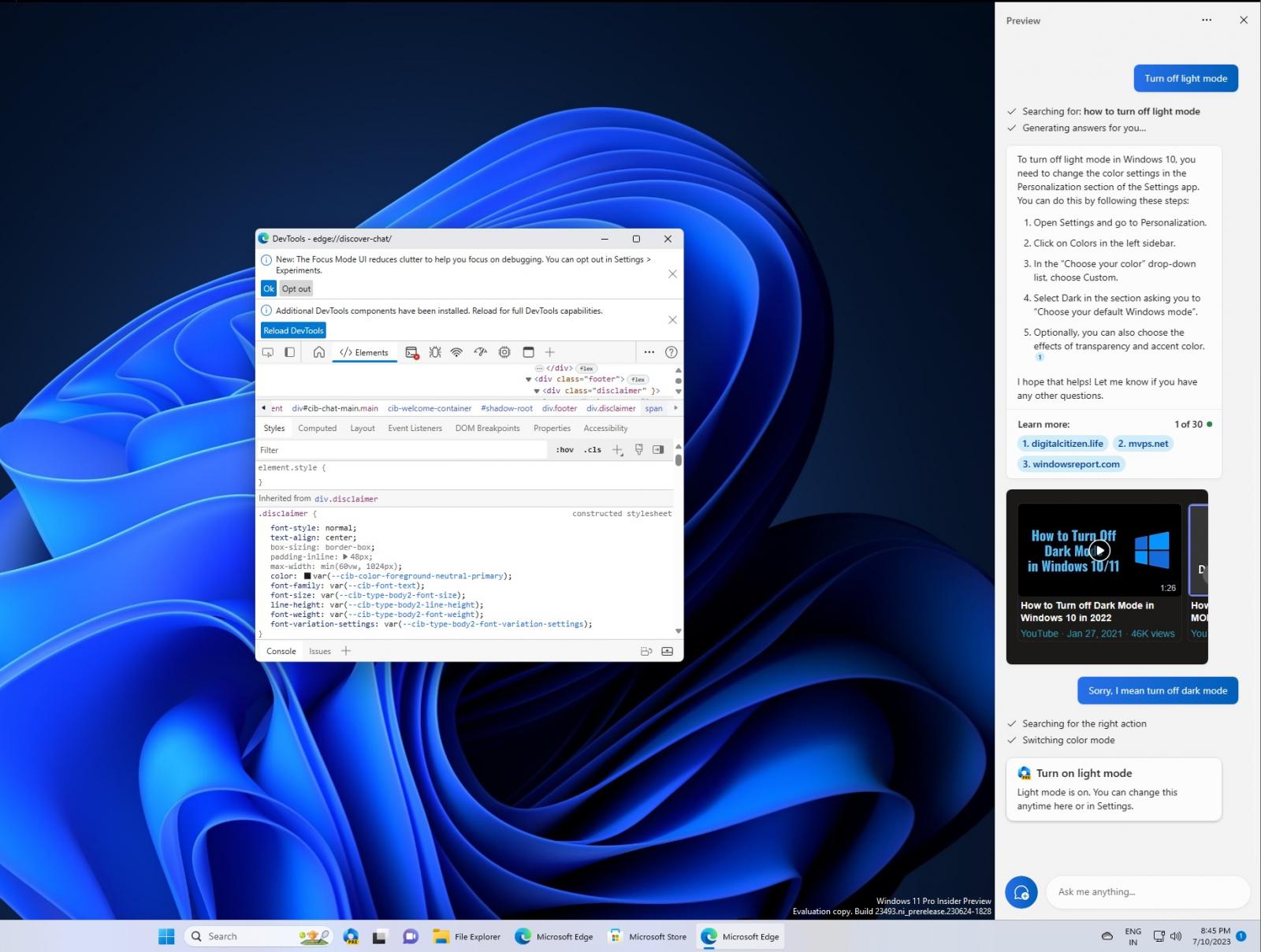Expand the div class disclaimer node
This screenshot has width=1261, height=952.
pos(538,390)
